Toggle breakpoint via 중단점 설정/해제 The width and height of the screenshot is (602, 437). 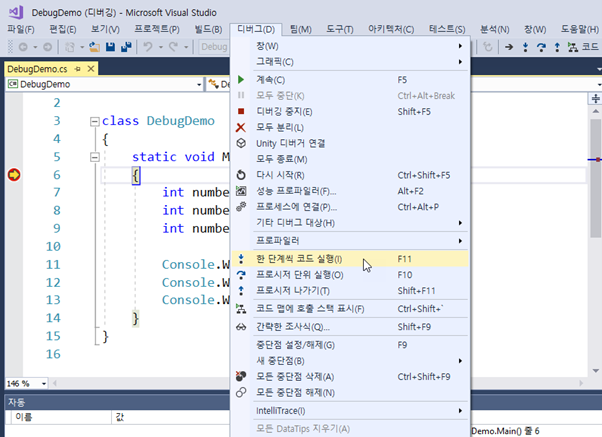pyautogui.click(x=295, y=344)
